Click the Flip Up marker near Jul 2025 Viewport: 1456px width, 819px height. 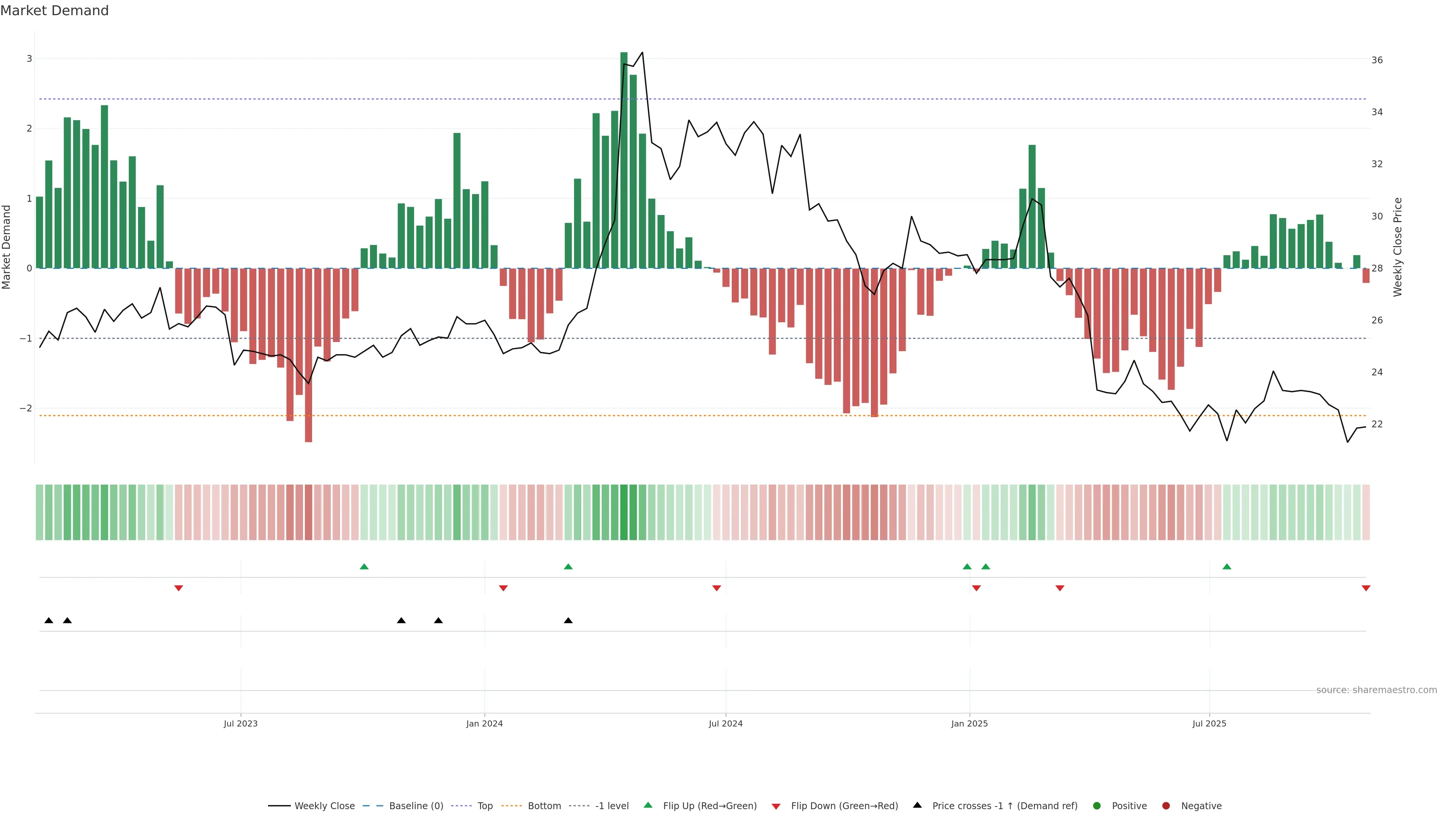(1227, 567)
